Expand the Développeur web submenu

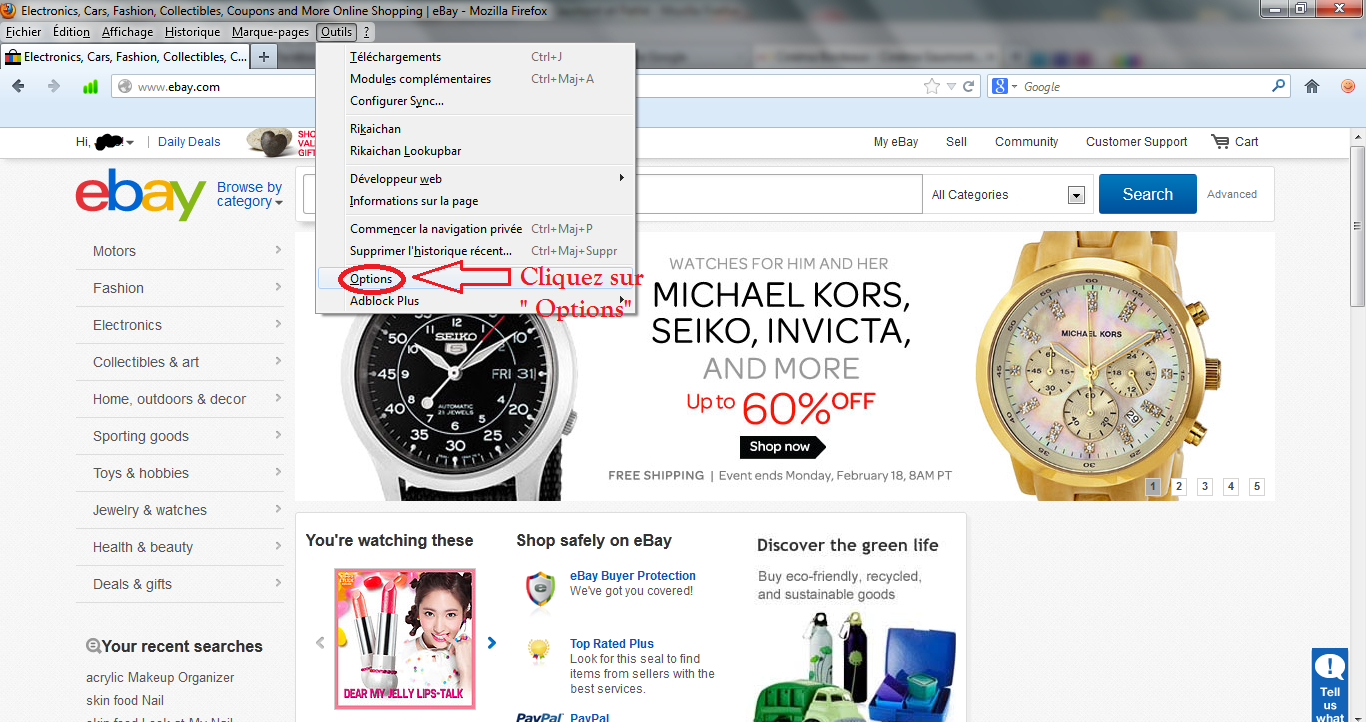476,179
